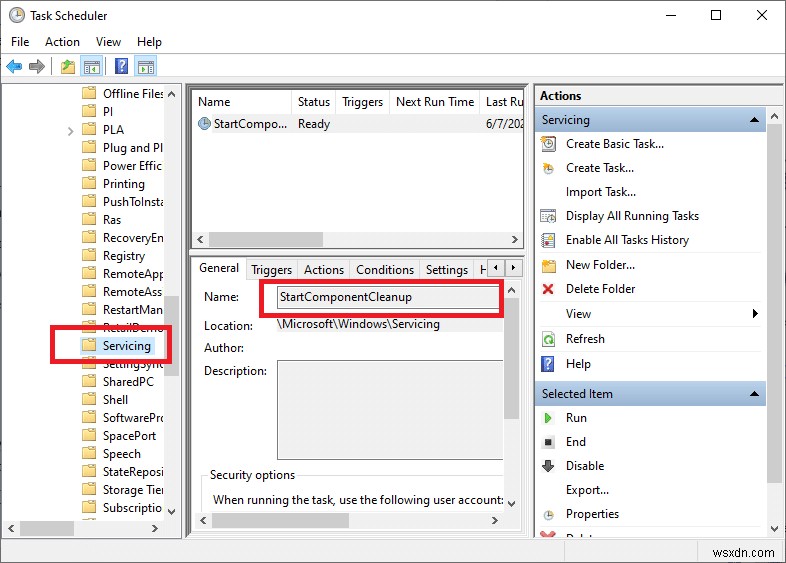The width and height of the screenshot is (786, 563).
Task: Select the Registry folder in tree
Action: click(124, 256)
